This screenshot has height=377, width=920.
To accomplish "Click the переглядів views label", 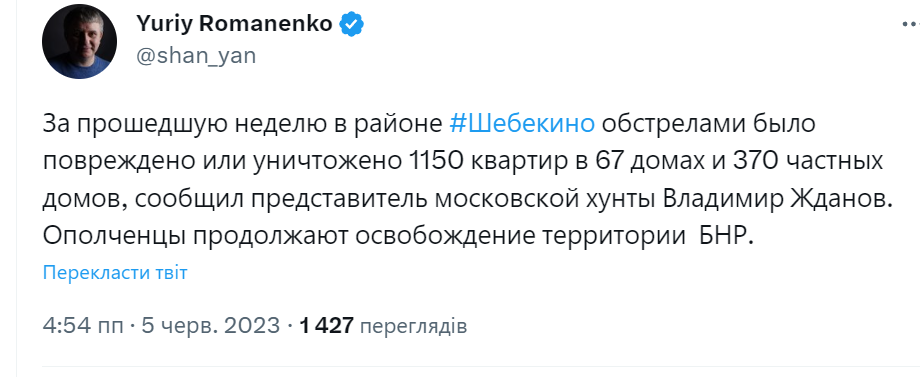I will point(414,326).
